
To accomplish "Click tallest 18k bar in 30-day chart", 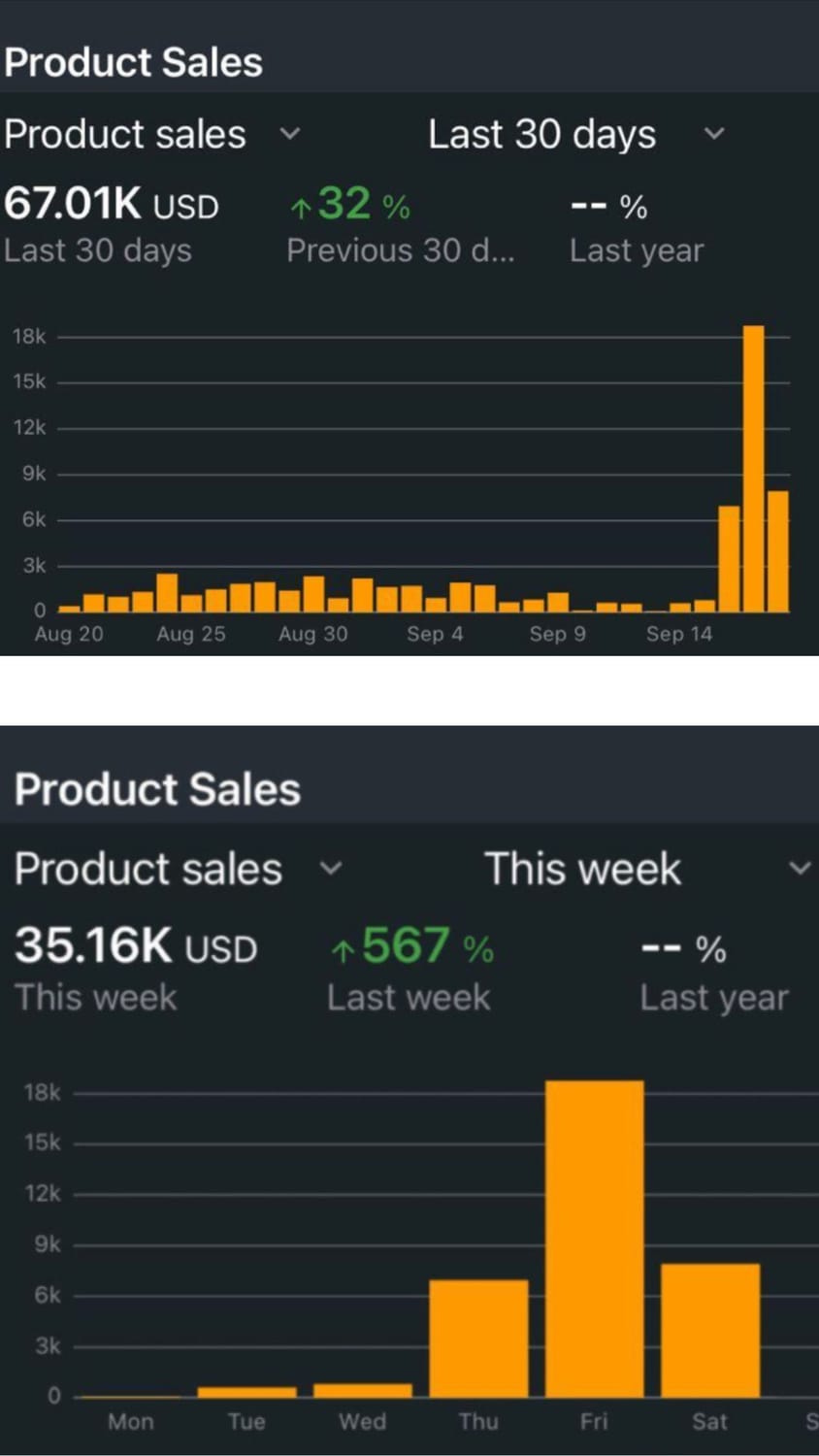I will point(753,469).
